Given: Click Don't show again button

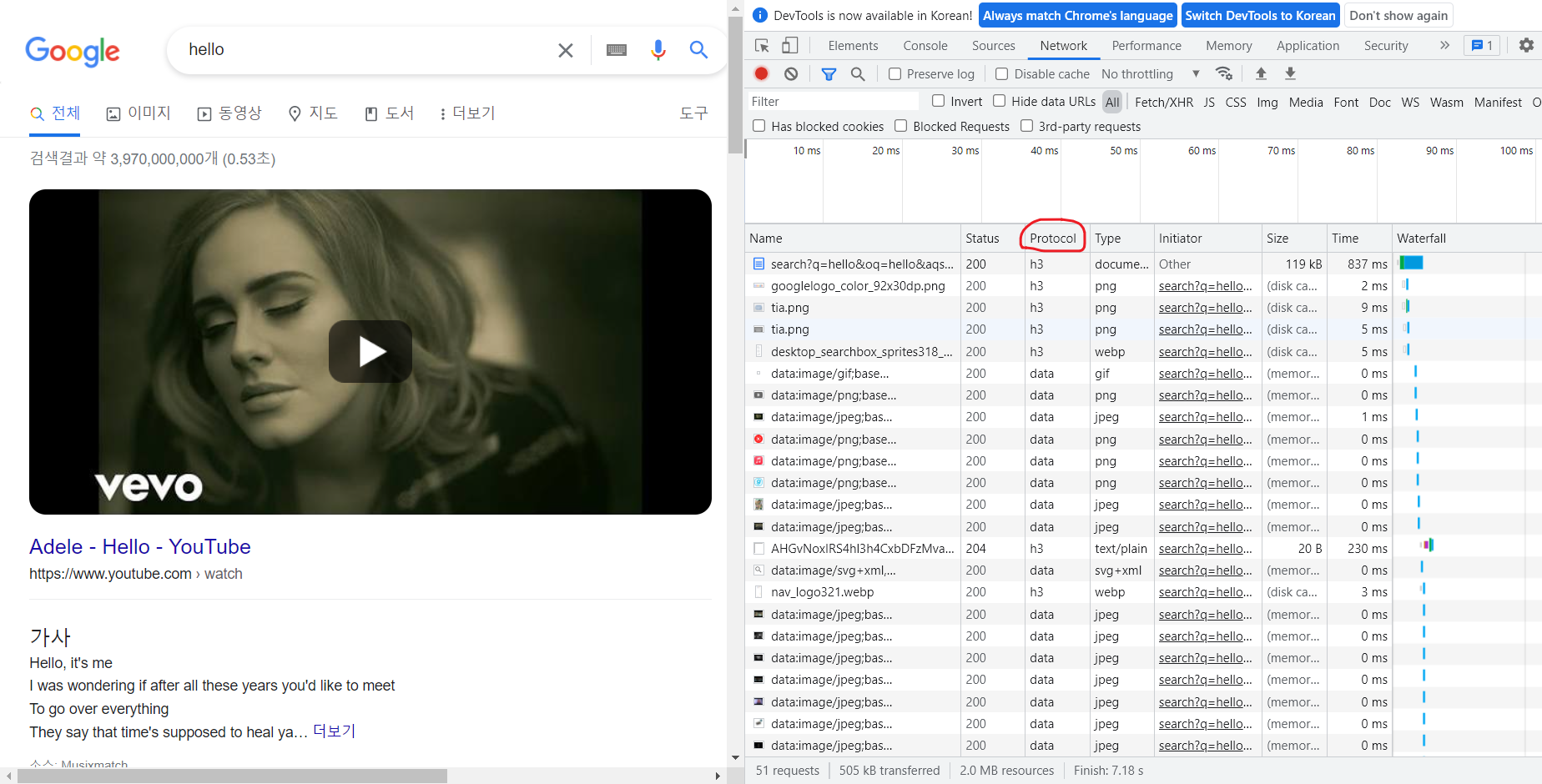Looking at the screenshot, I should 1398,16.
